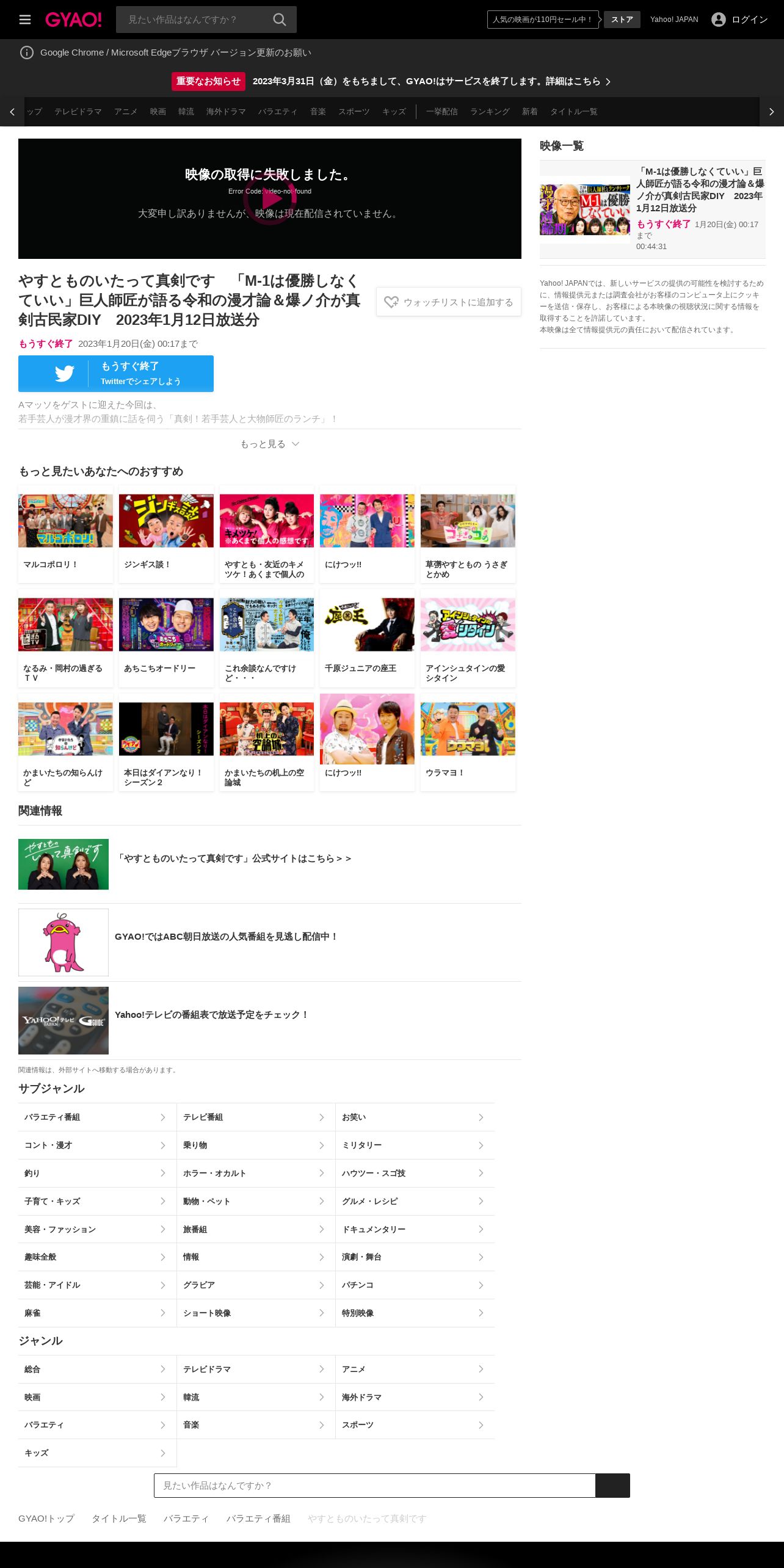Click the login user avatar icon
The width and height of the screenshot is (784, 1568).
point(719,20)
